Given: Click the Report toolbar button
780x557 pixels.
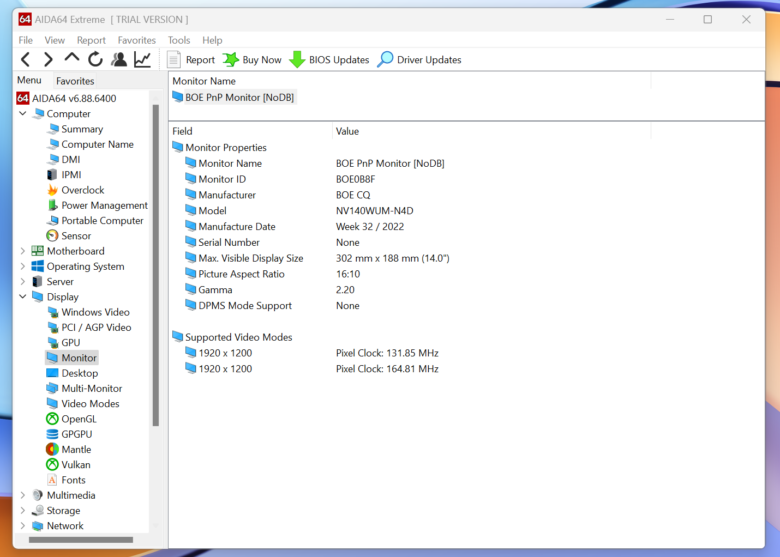Looking at the screenshot, I should pos(191,60).
